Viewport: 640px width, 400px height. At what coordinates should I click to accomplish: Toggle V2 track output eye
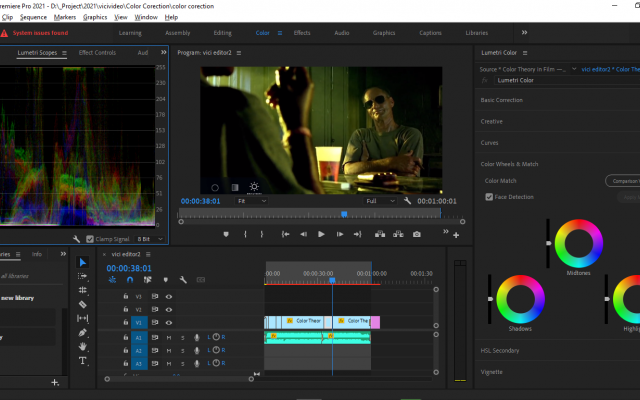pyautogui.click(x=169, y=309)
